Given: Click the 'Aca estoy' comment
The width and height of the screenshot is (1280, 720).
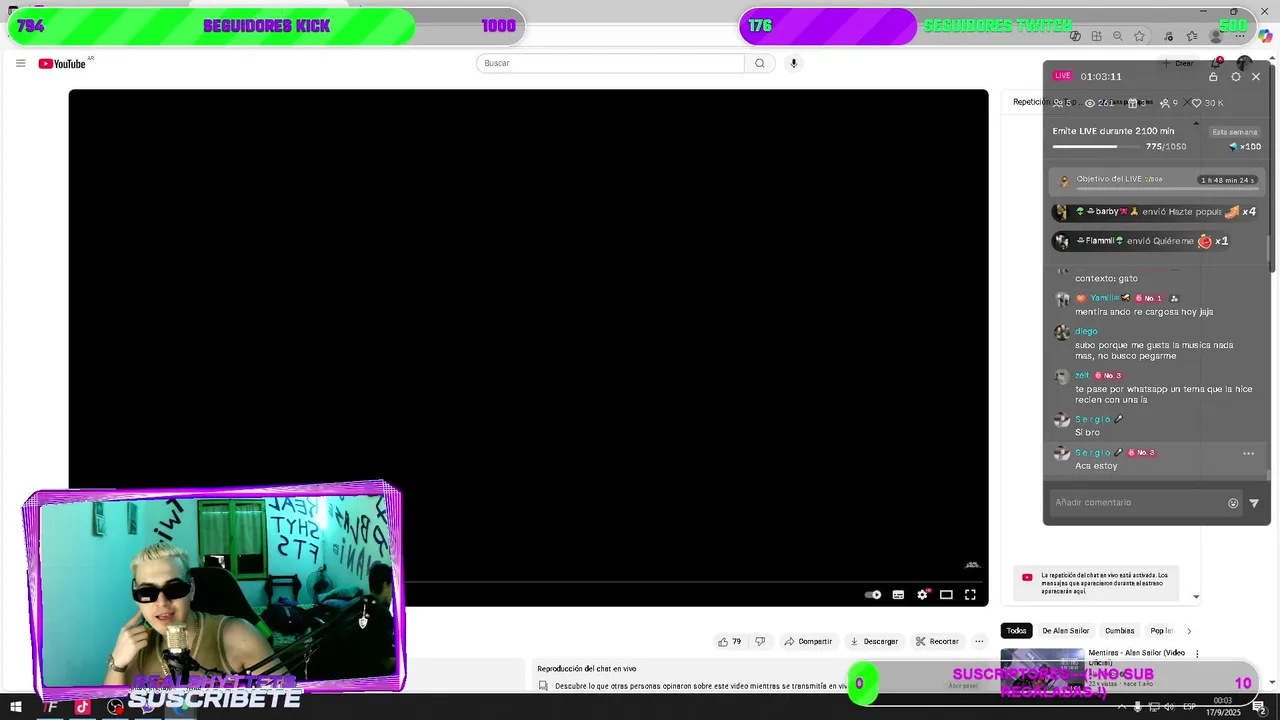Looking at the screenshot, I should [1096, 466].
